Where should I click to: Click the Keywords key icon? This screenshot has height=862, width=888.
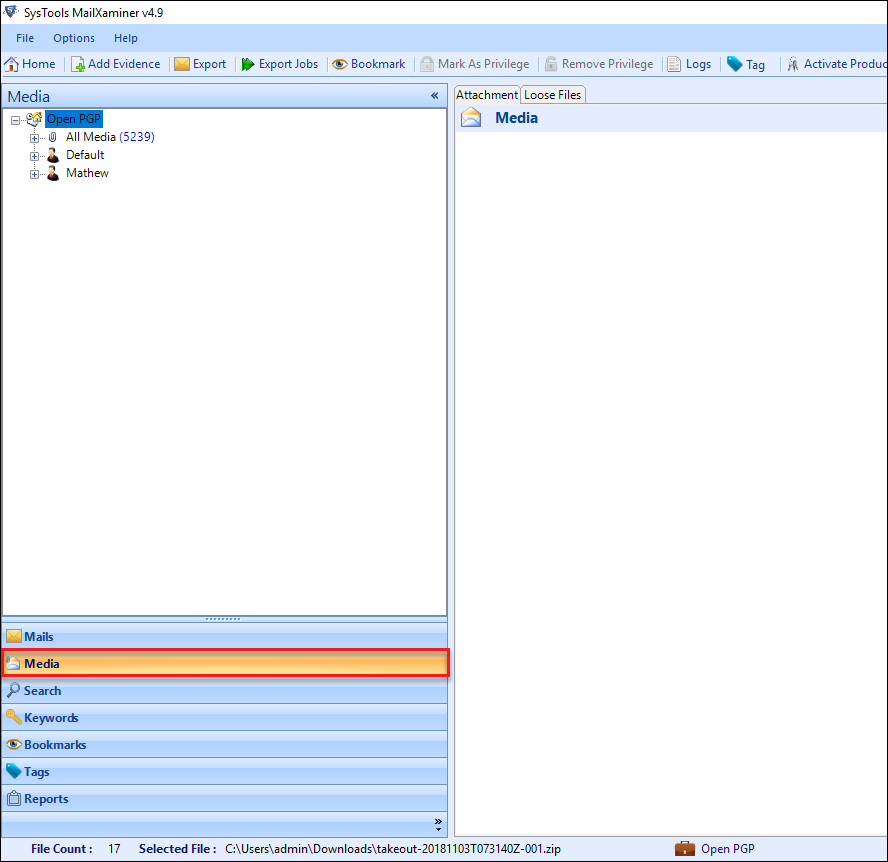(14, 718)
